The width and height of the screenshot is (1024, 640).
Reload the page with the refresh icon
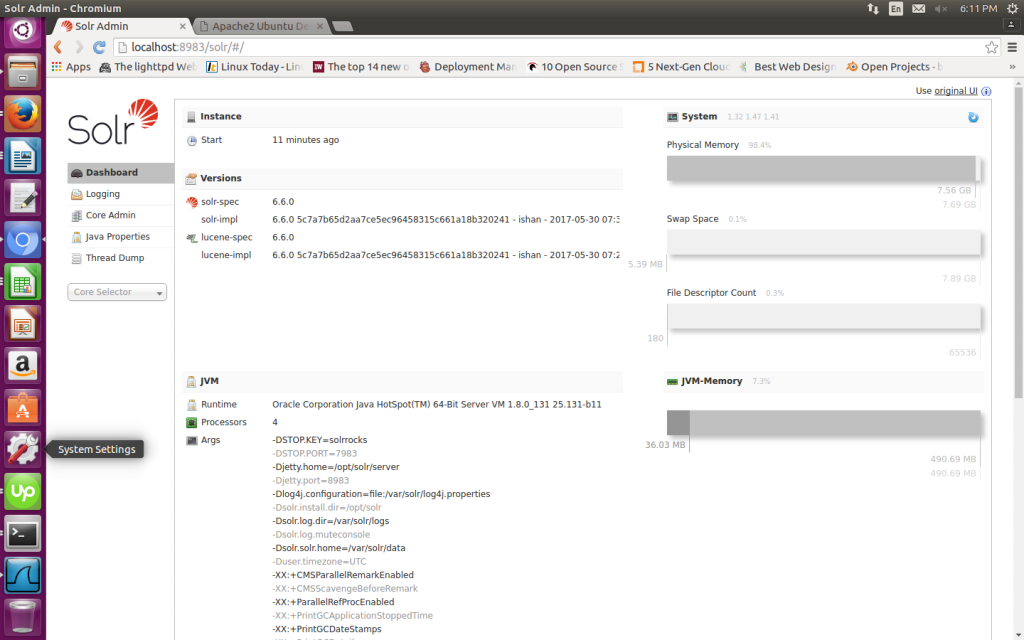pyautogui.click(x=99, y=47)
